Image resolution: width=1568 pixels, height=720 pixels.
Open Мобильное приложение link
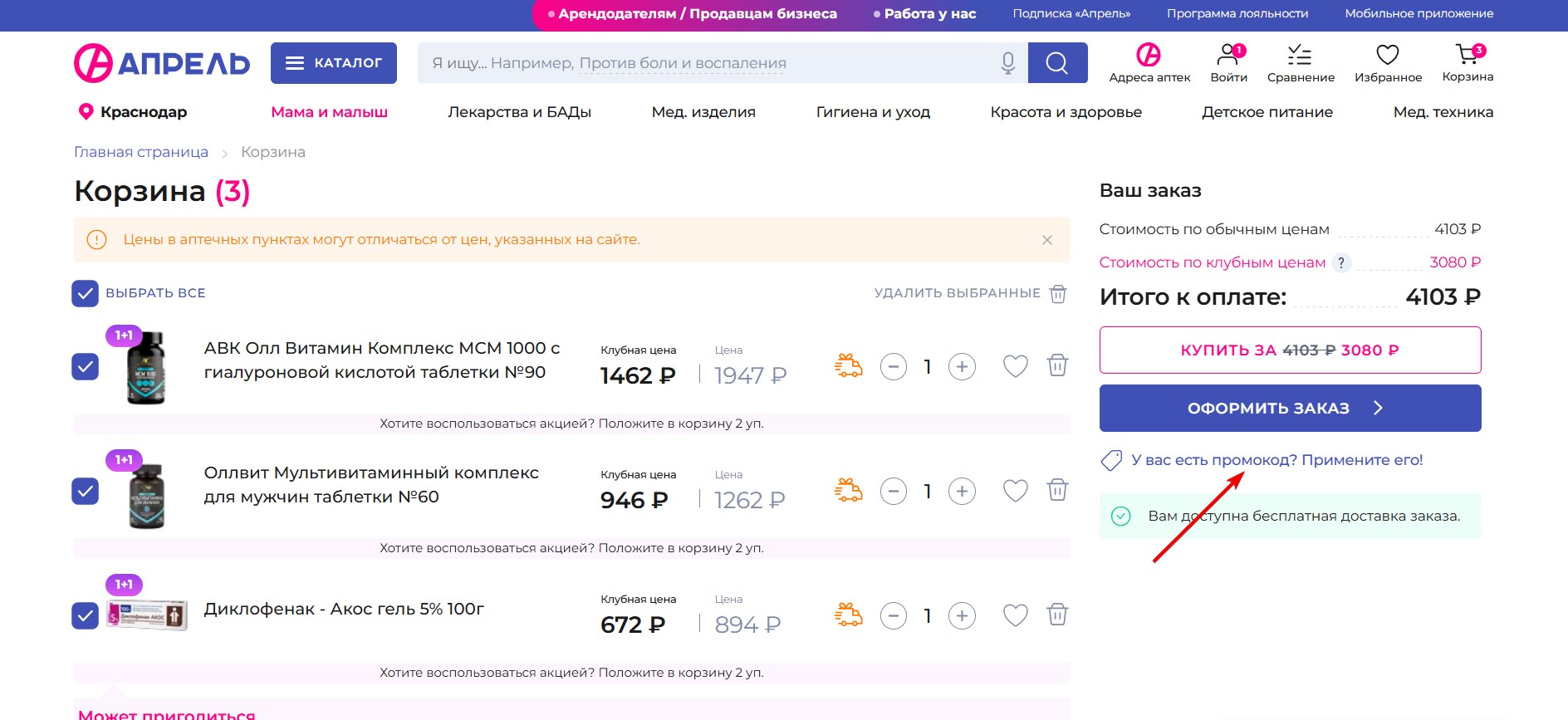pyautogui.click(x=1419, y=14)
